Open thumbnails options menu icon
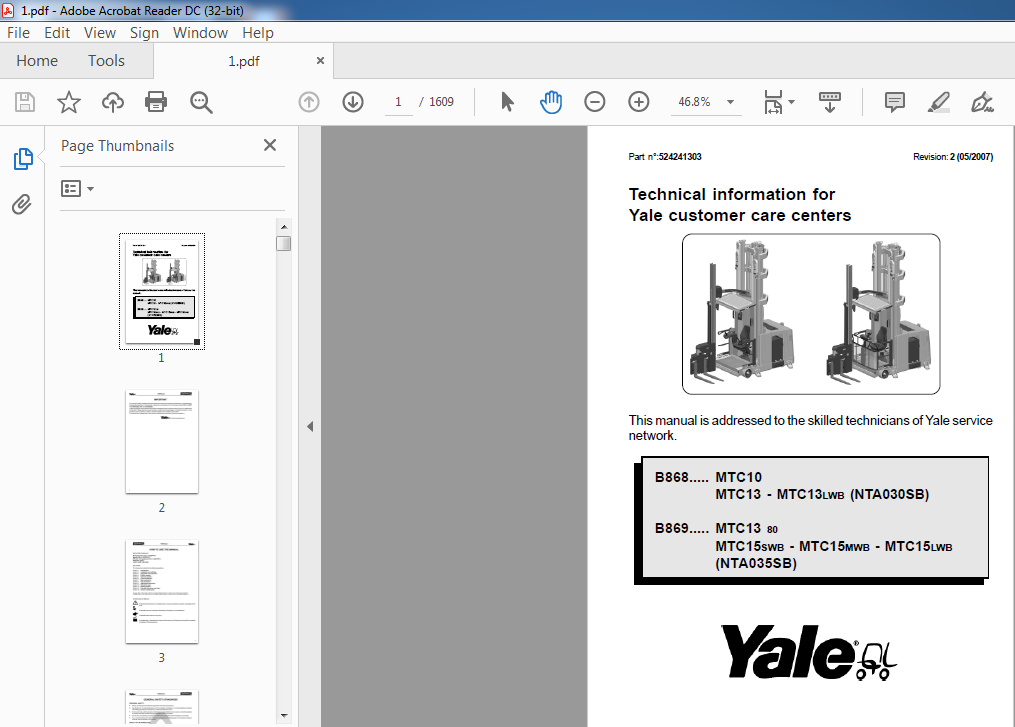 [77, 188]
